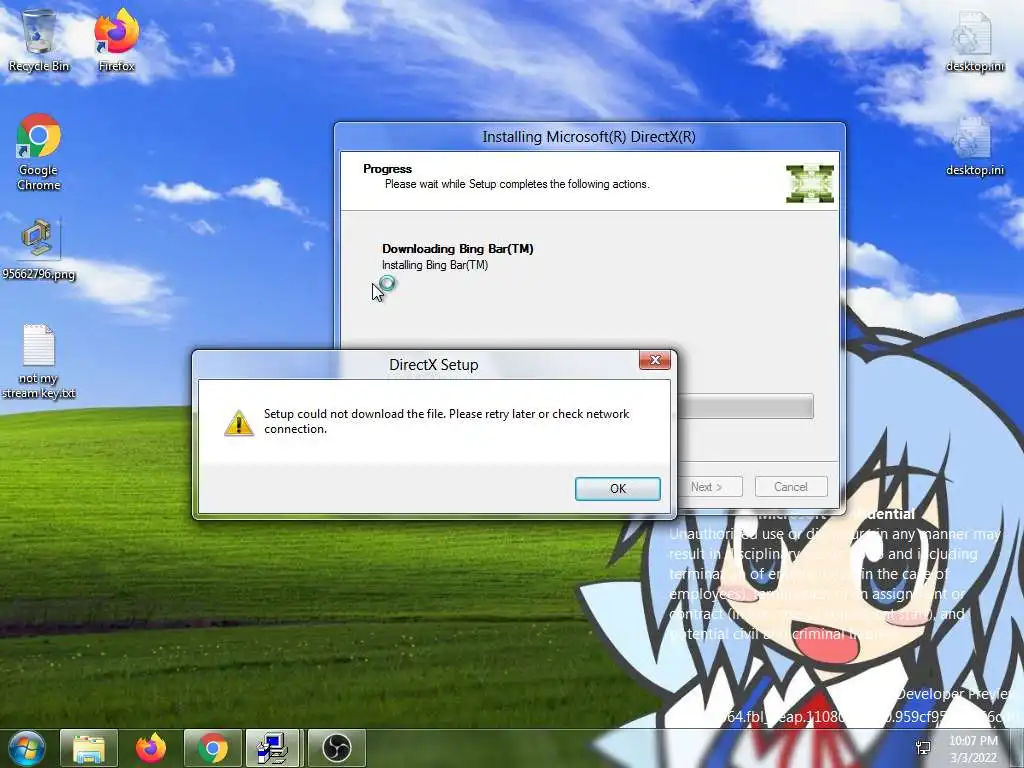The image size is (1024, 768).
Task: Click the 'Progress' heading in the installer
Action: pyautogui.click(x=387, y=168)
